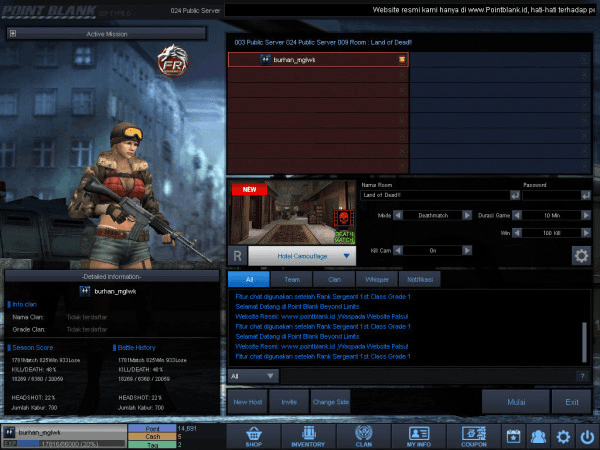
Task: Switch to the All chat tab
Action: [x=249, y=279]
